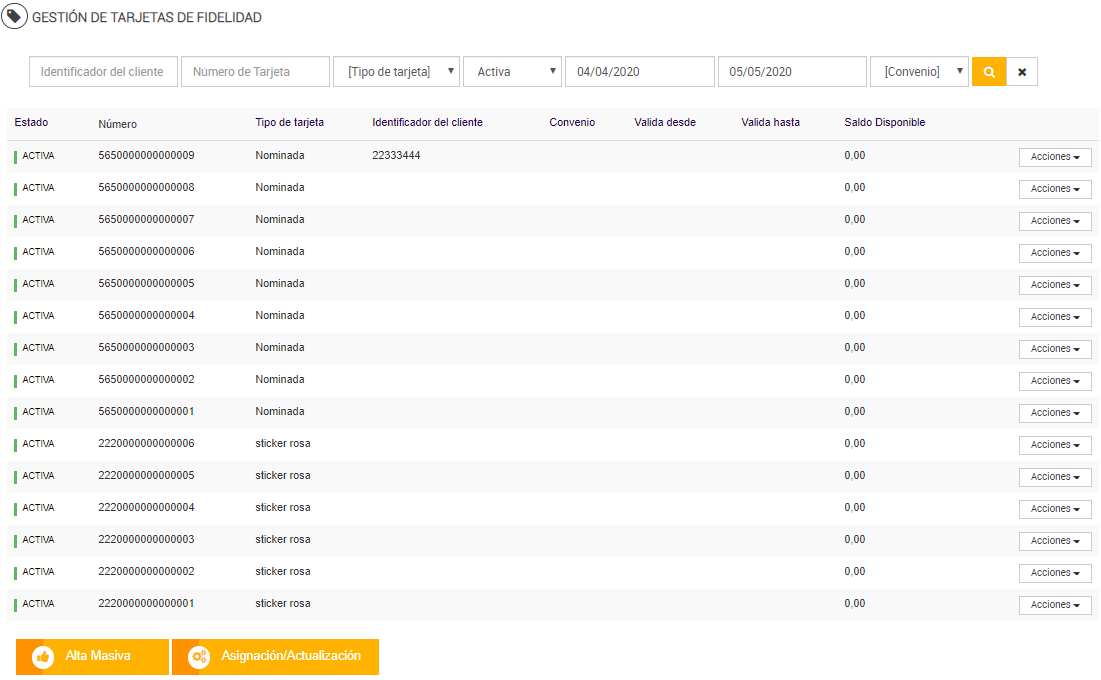
Task: Select the start date field 04/04/2020
Action: 640,72
